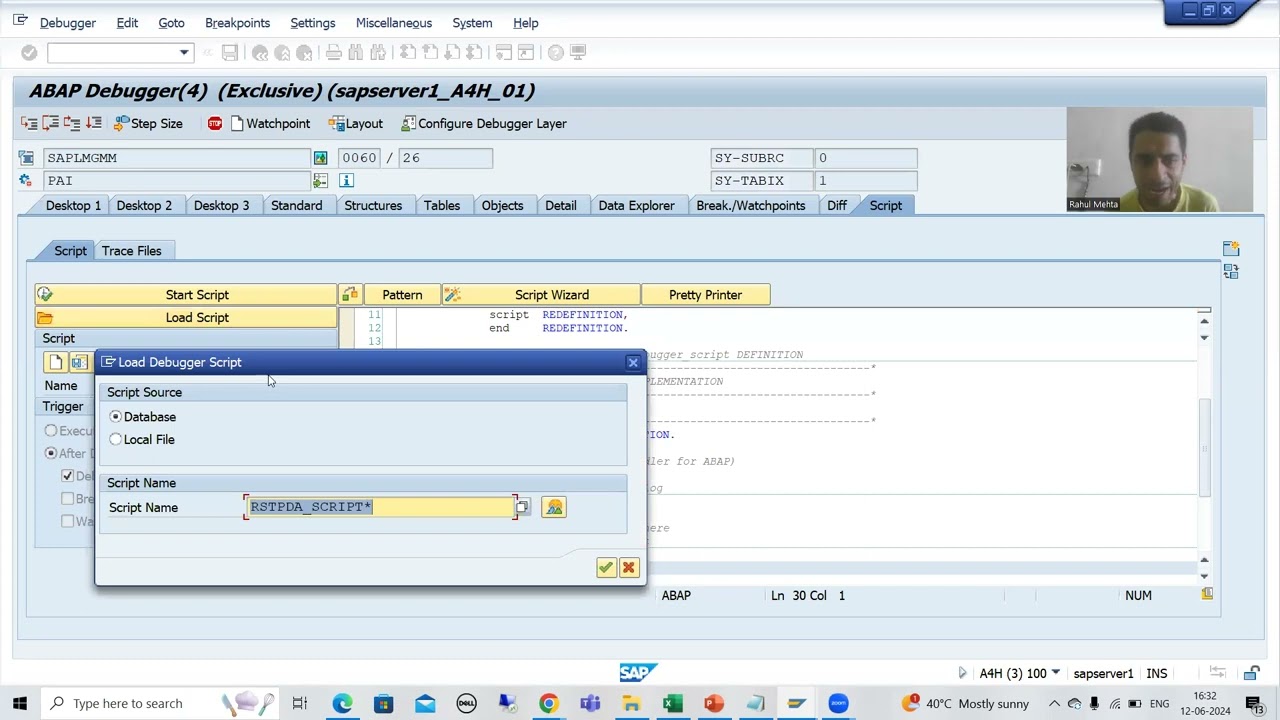Open the Miscellaneous menu
The width and height of the screenshot is (1280, 720).
pos(394,23)
